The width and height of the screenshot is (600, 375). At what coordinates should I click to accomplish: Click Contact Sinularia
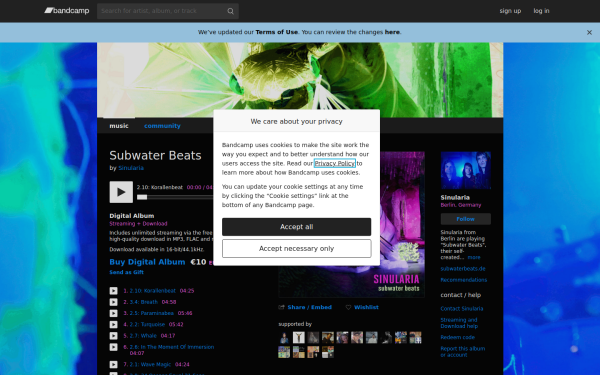462,308
